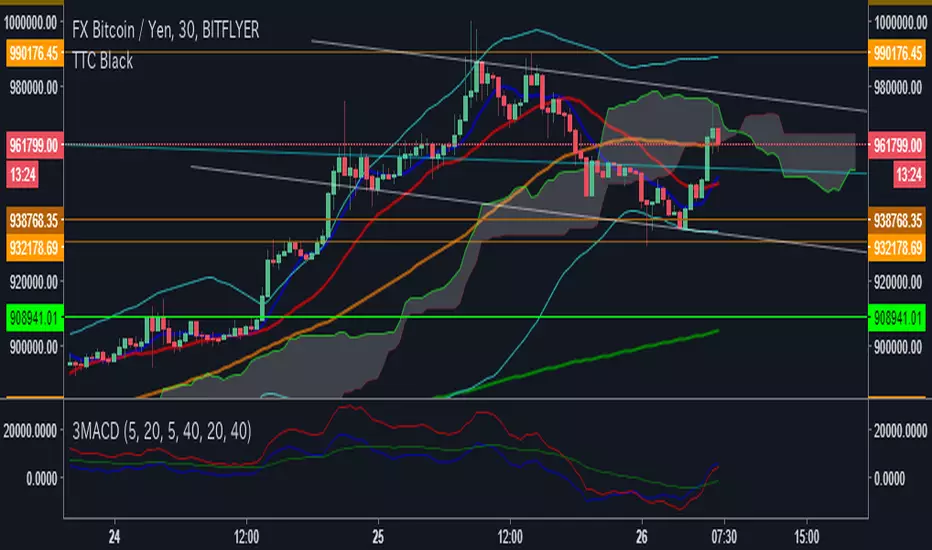Click the 13:24 countdown label on left scale
The image size is (932, 550).
click(x=23, y=175)
